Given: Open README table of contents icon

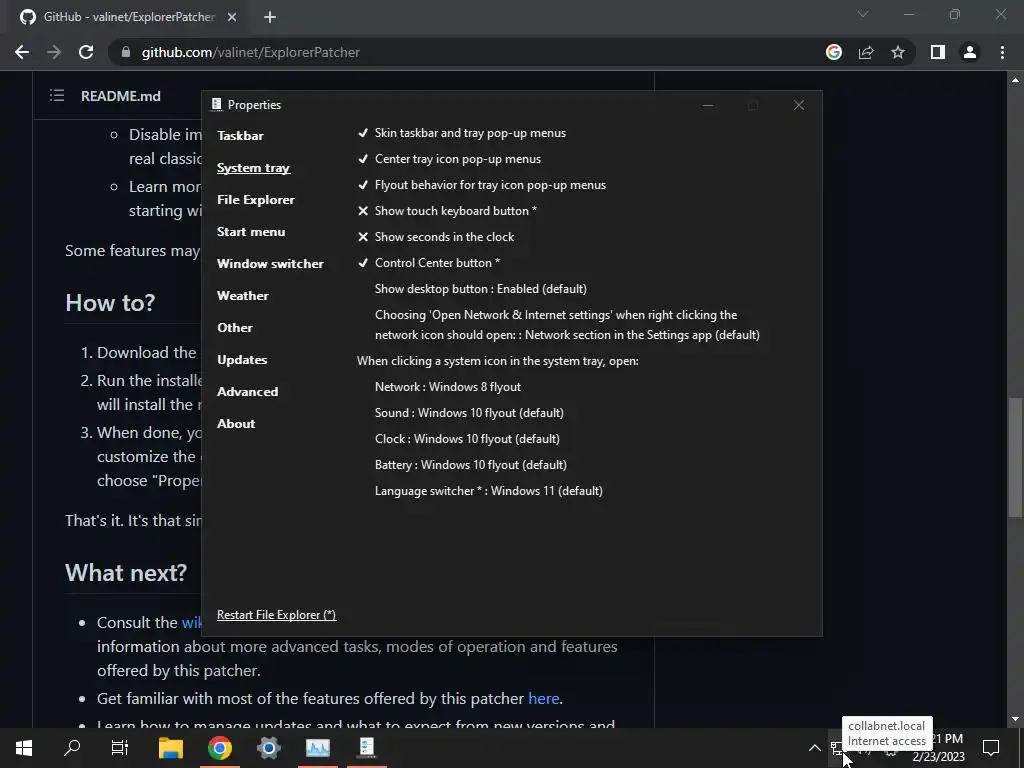Looking at the screenshot, I should 57,96.
